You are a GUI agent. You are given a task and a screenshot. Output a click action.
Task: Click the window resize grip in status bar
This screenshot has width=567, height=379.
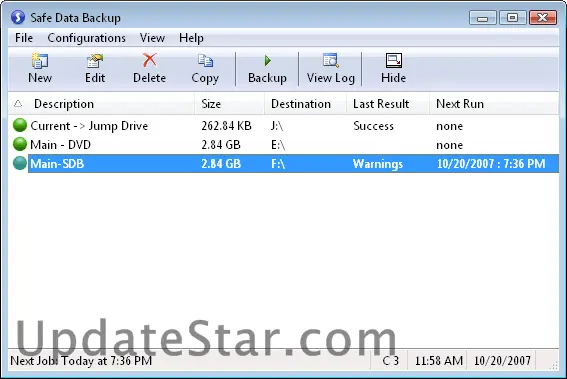click(553, 365)
